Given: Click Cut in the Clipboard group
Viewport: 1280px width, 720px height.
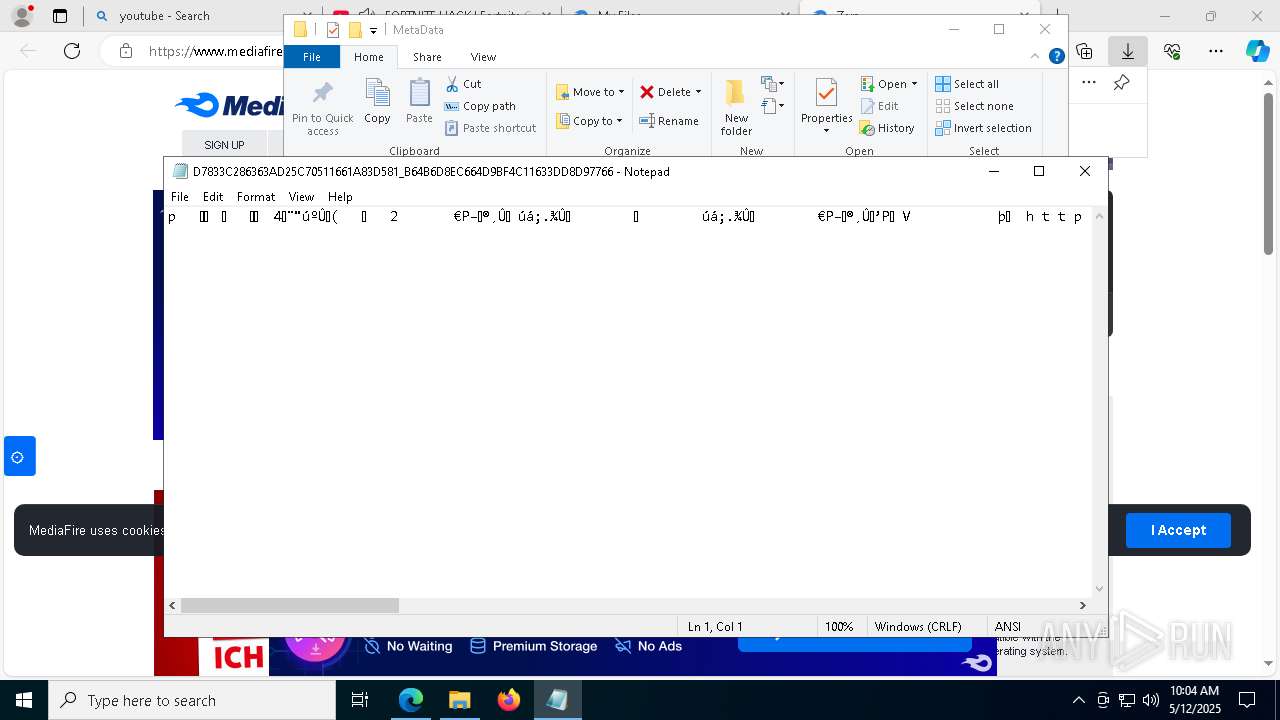Looking at the screenshot, I should 463,84.
